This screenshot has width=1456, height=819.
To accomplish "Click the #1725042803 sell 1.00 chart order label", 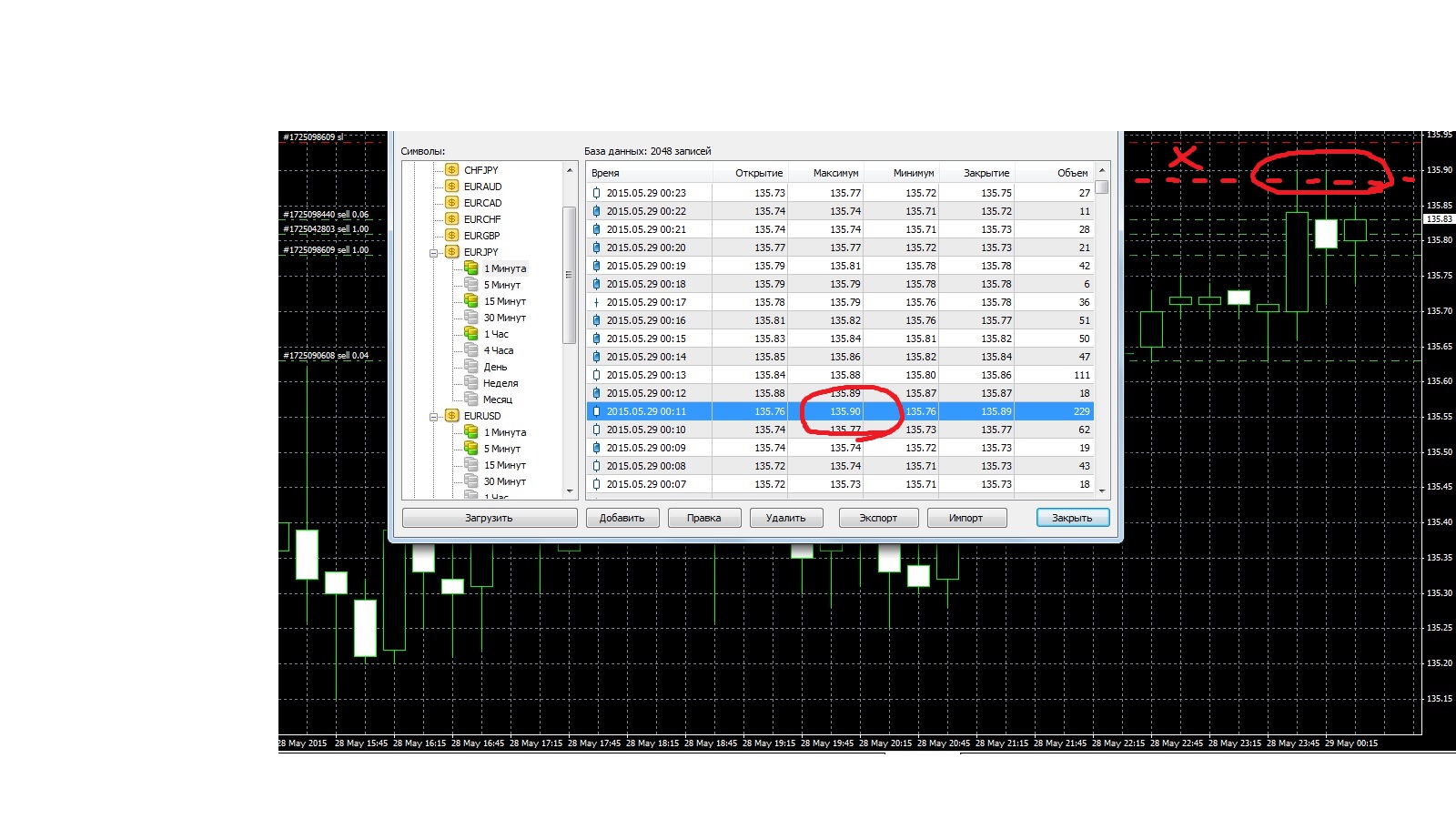I will pyautogui.click(x=327, y=229).
